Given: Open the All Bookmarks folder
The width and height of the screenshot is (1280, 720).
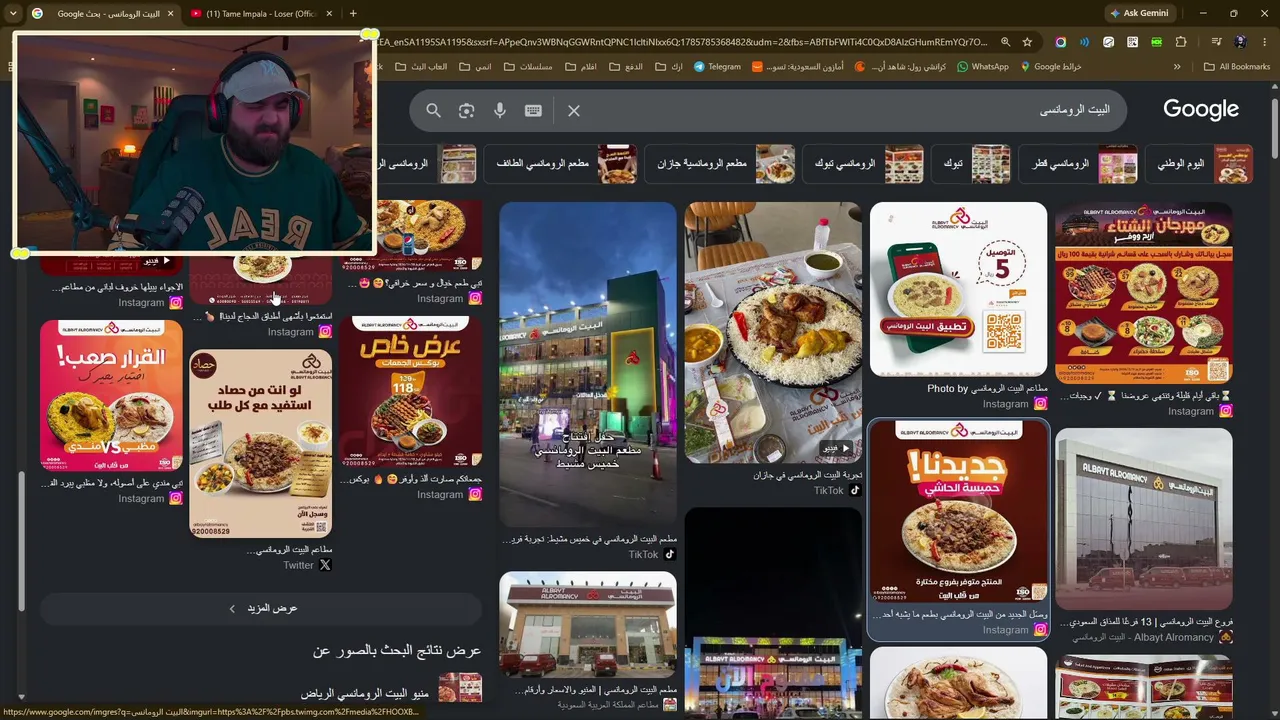Looking at the screenshot, I should [1237, 67].
